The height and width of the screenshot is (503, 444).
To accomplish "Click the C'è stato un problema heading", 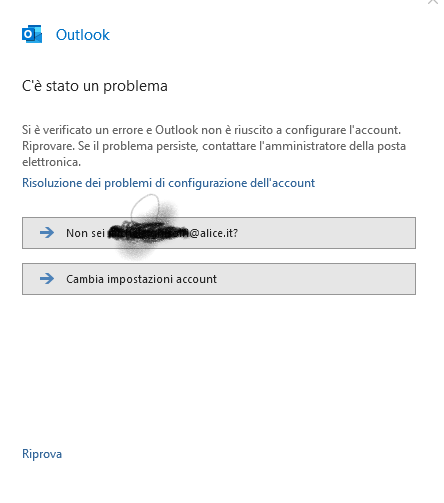I will pos(95,86).
